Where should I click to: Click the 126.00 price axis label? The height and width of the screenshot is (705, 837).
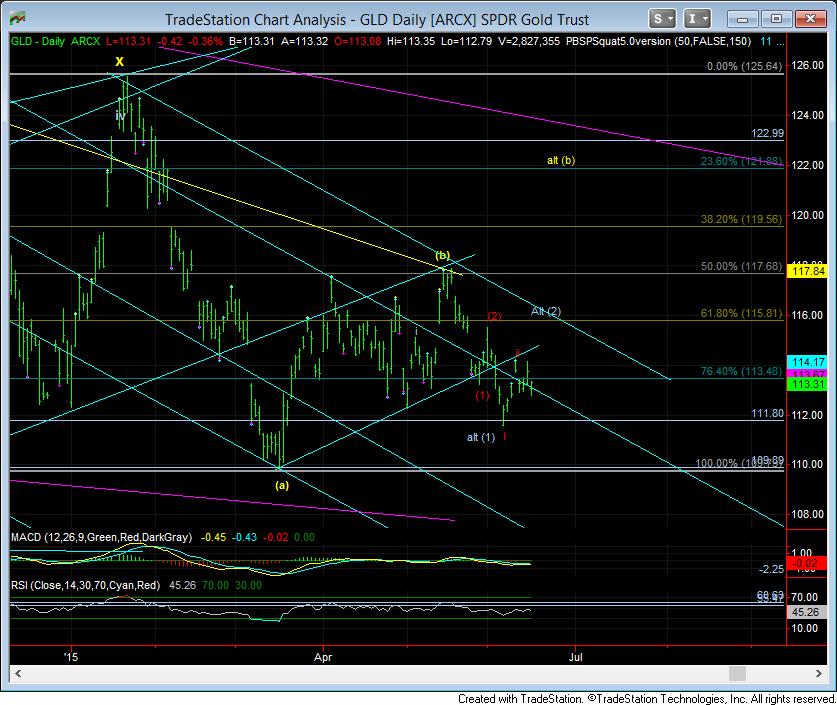808,65
